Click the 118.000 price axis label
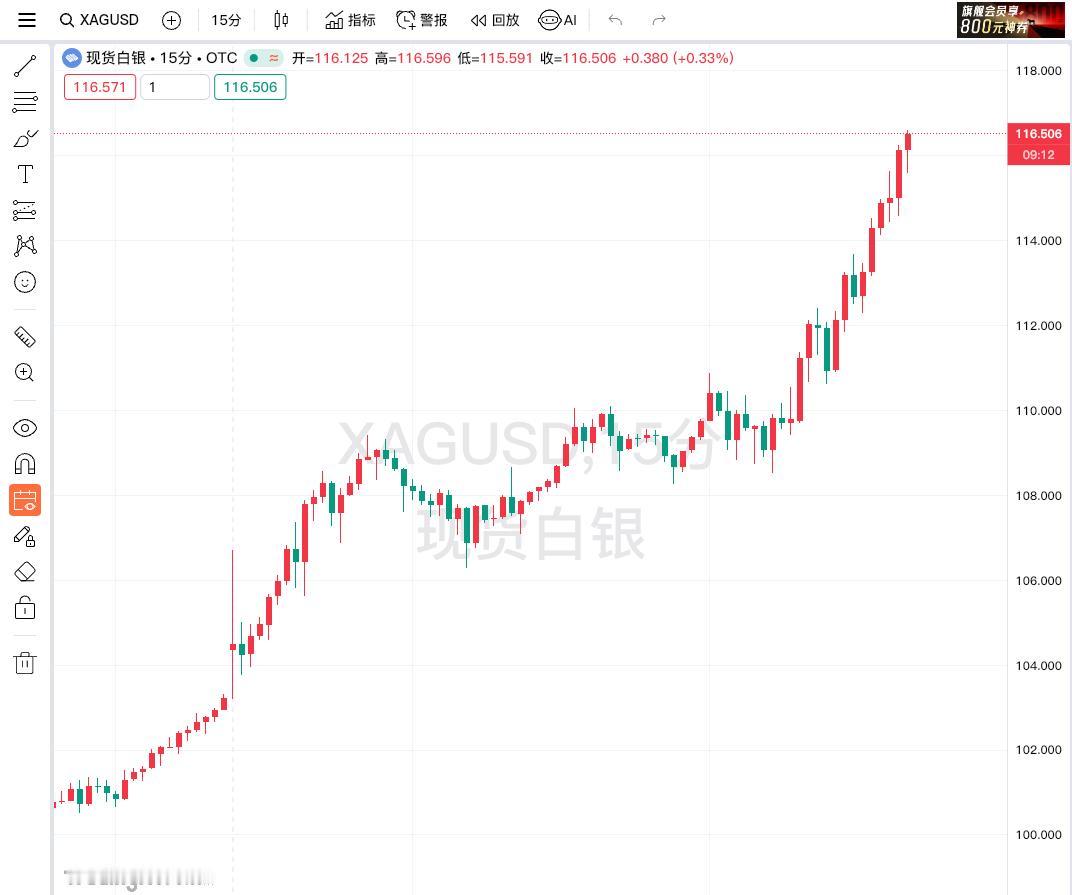The image size is (1072, 895). (x=1038, y=71)
